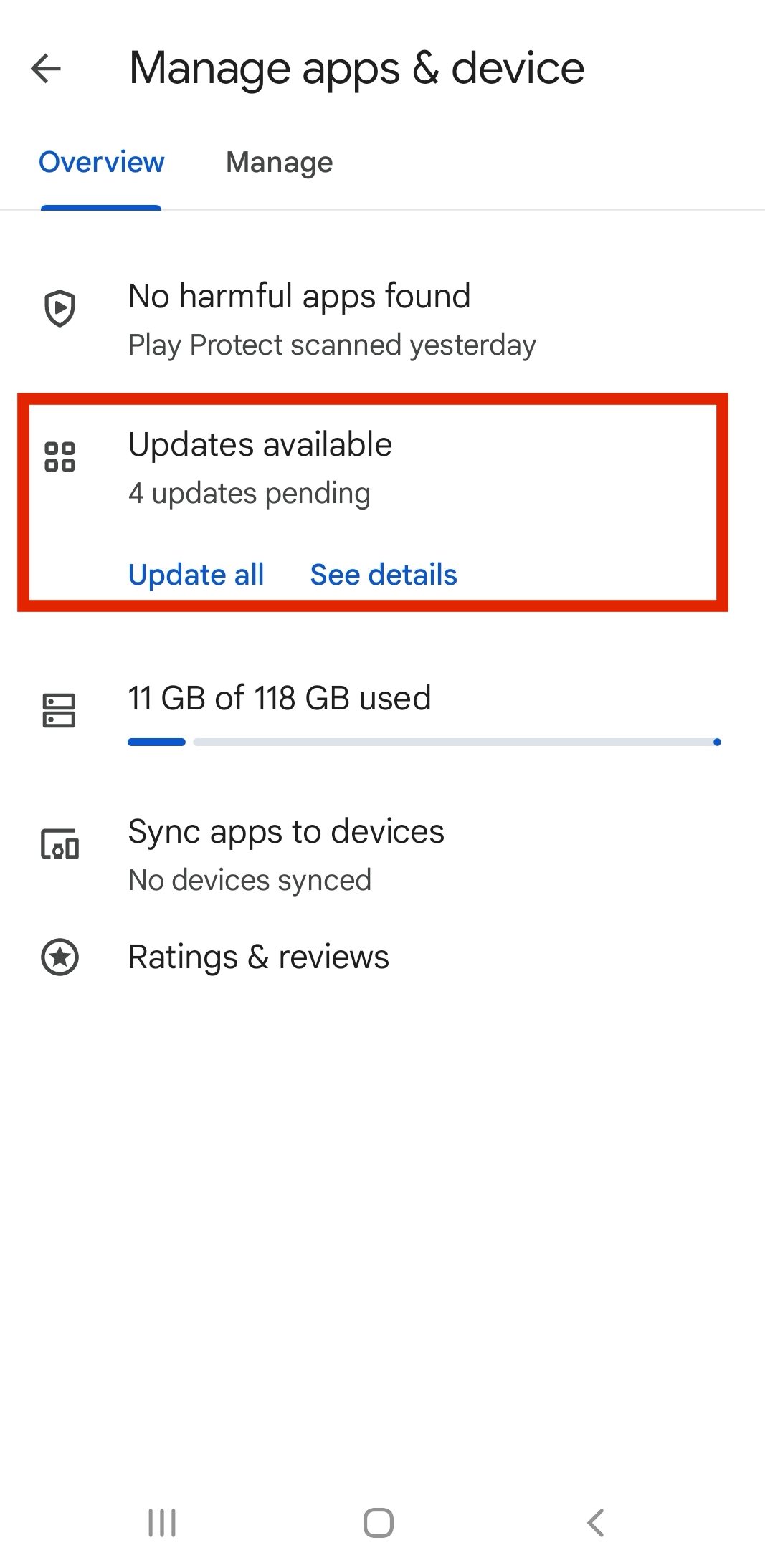765x1568 pixels.
Task: Select the Overview tab
Action: point(100,162)
